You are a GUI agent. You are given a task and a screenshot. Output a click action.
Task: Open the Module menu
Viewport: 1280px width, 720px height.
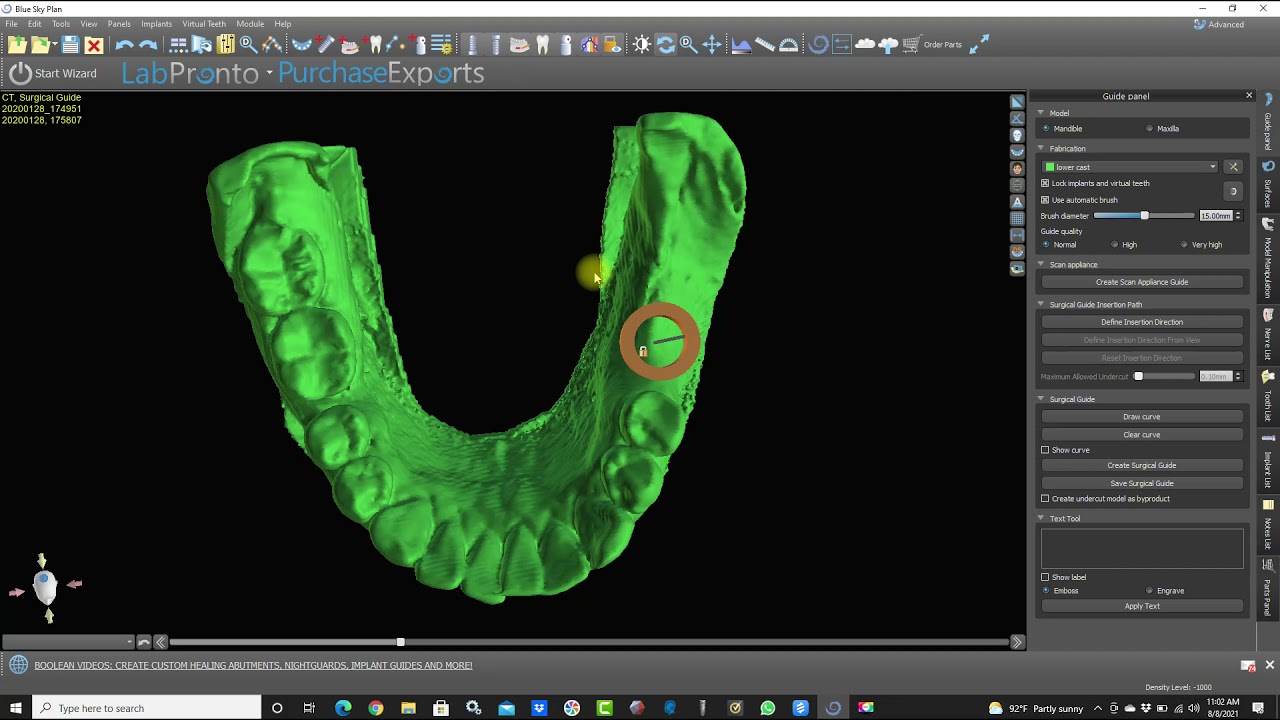pos(250,23)
